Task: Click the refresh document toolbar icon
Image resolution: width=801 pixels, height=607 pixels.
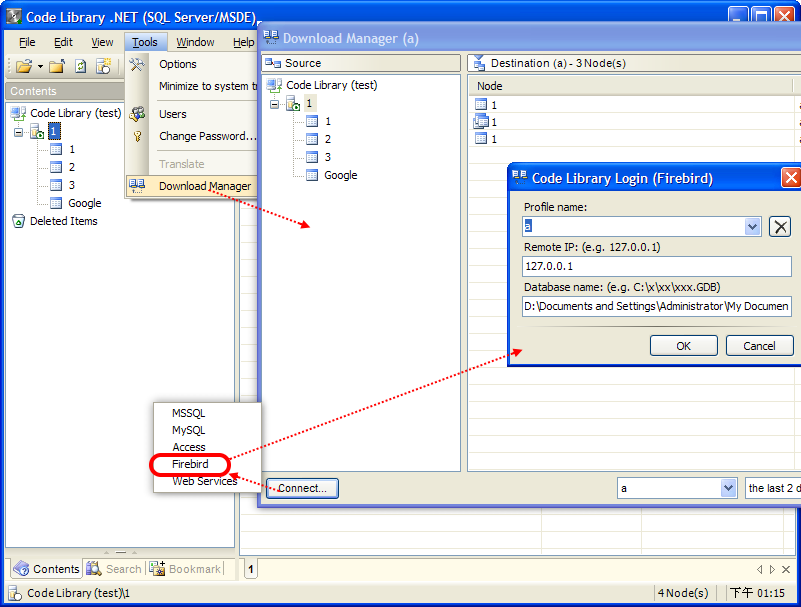Action: tap(80, 66)
